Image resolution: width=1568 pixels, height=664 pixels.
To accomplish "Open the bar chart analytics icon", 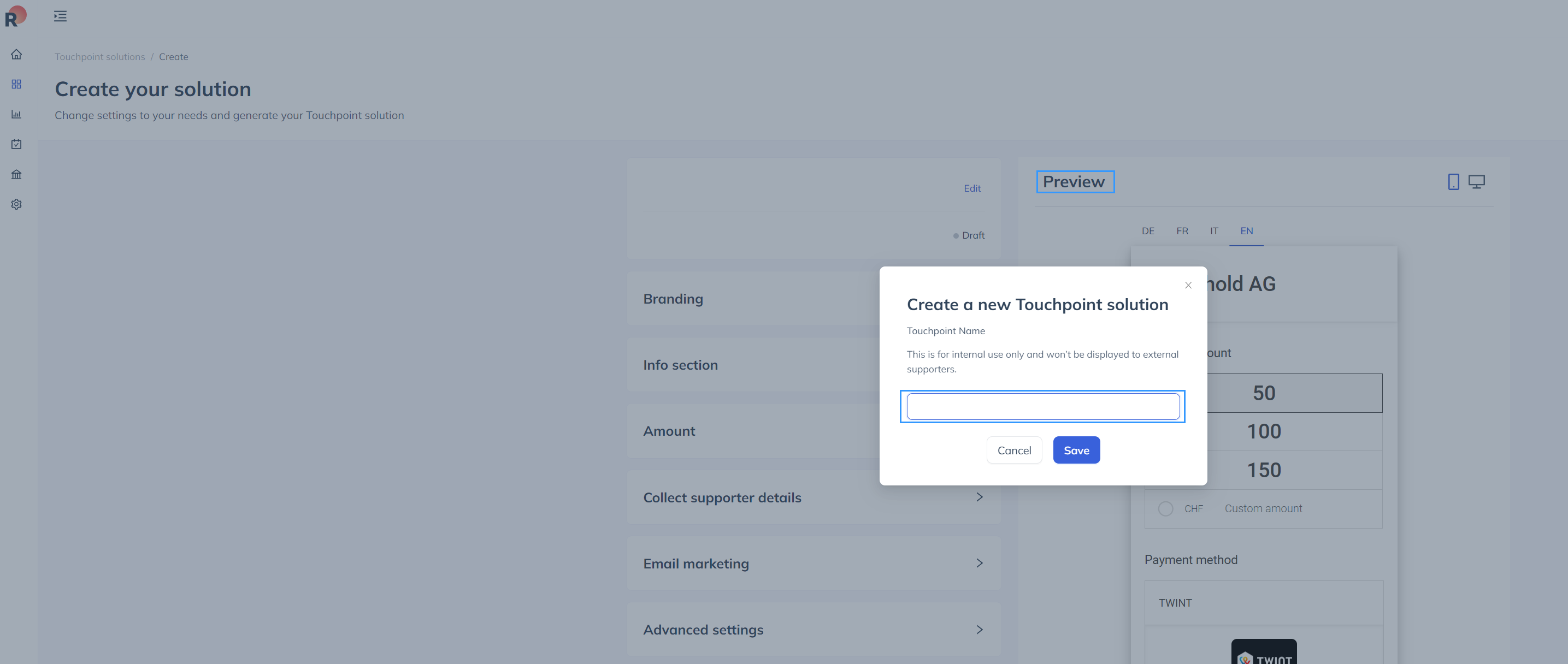I will click(16, 115).
